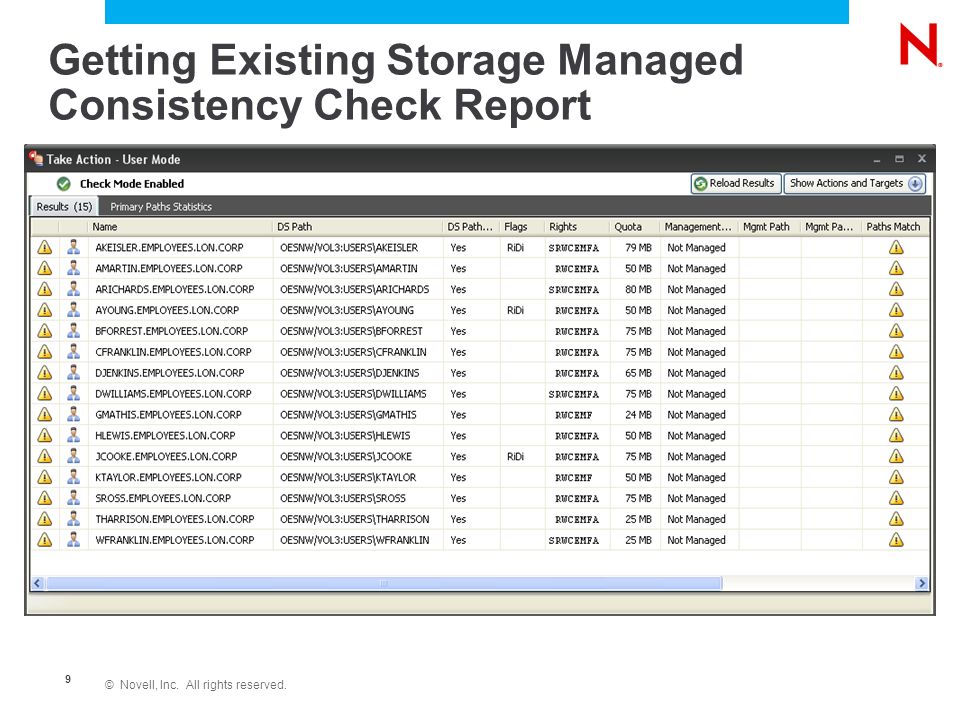The width and height of the screenshot is (960, 720).
Task: Click RiDi flag in the JCOOKE row
Action: (516, 456)
